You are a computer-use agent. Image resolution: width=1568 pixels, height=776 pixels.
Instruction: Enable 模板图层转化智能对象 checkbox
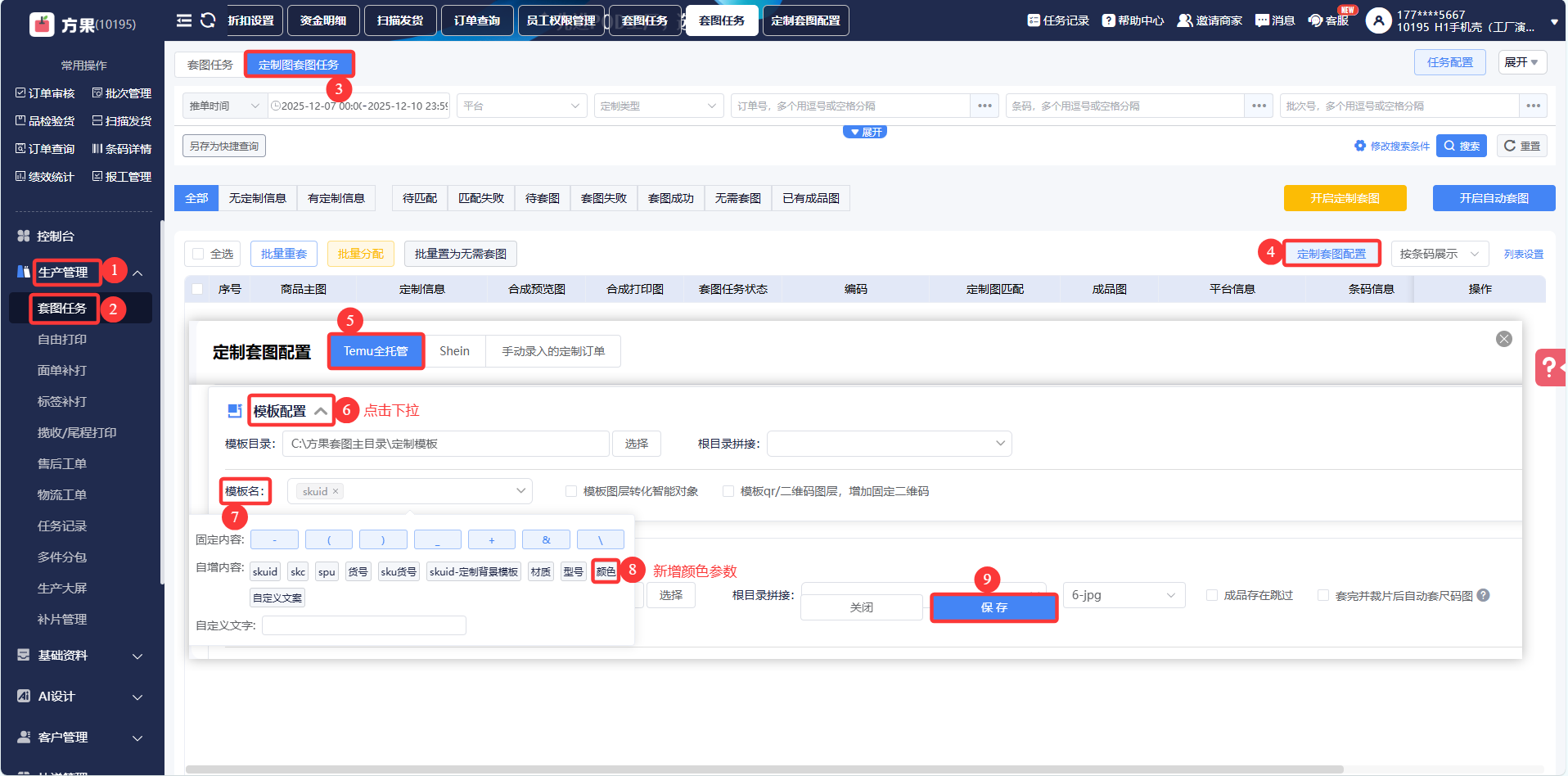(571, 491)
